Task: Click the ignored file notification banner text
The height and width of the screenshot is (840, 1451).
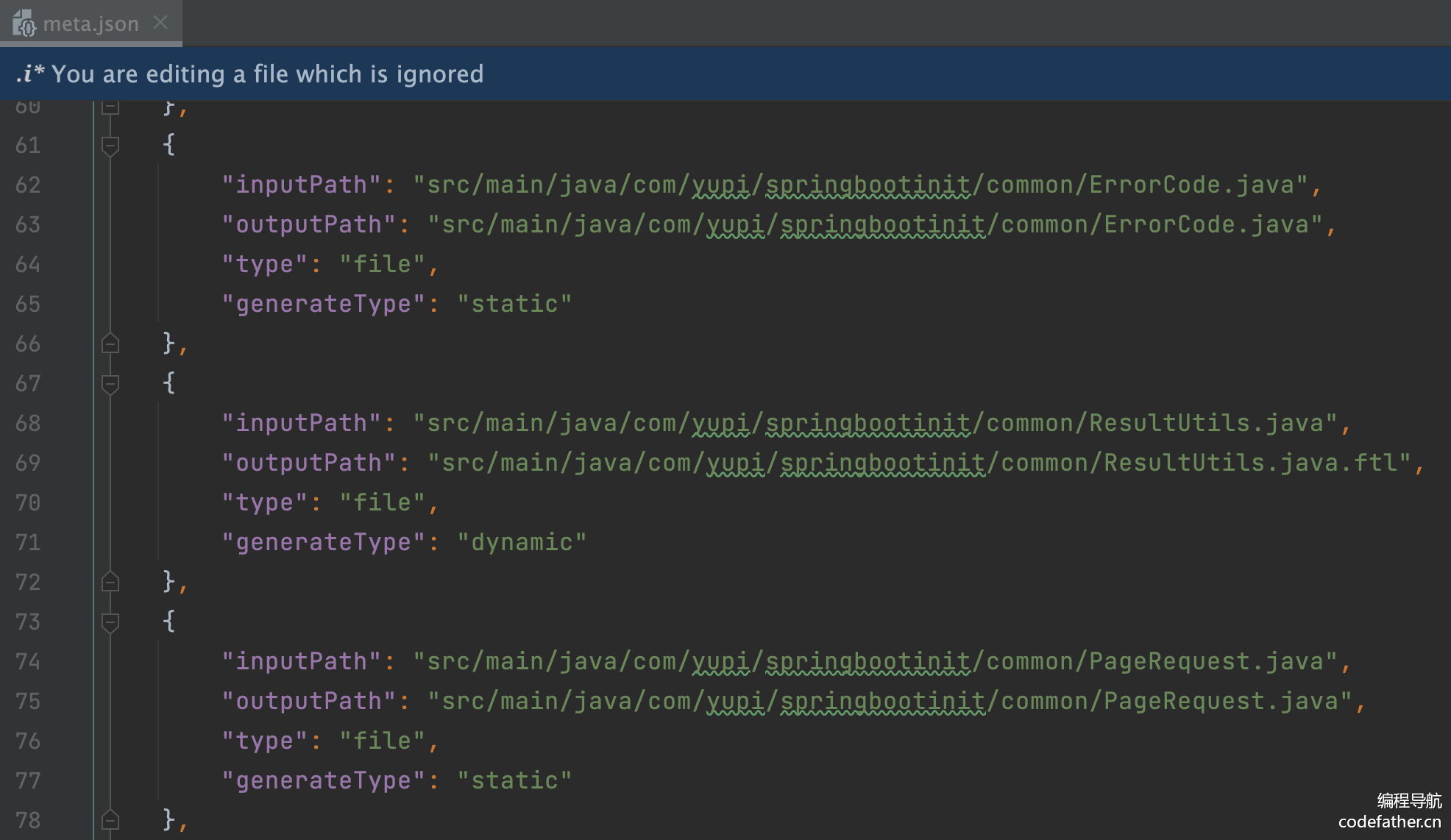Action: tap(268, 74)
